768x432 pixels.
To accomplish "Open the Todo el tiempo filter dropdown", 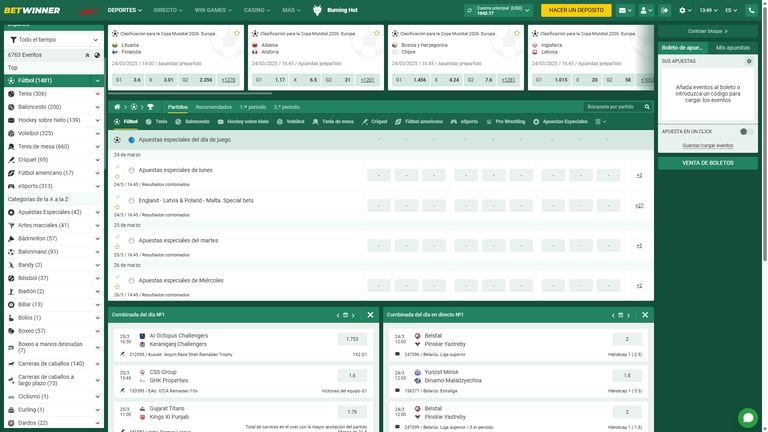I will [54, 40].
